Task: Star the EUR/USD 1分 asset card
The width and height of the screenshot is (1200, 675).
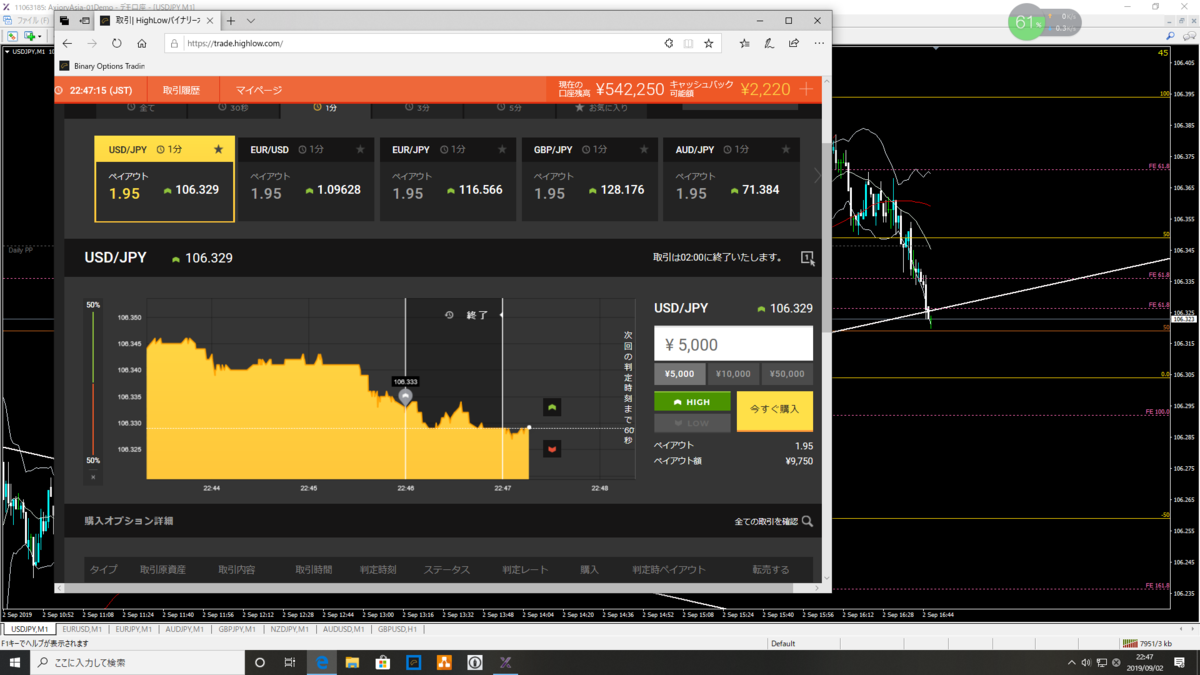Action: [361, 150]
